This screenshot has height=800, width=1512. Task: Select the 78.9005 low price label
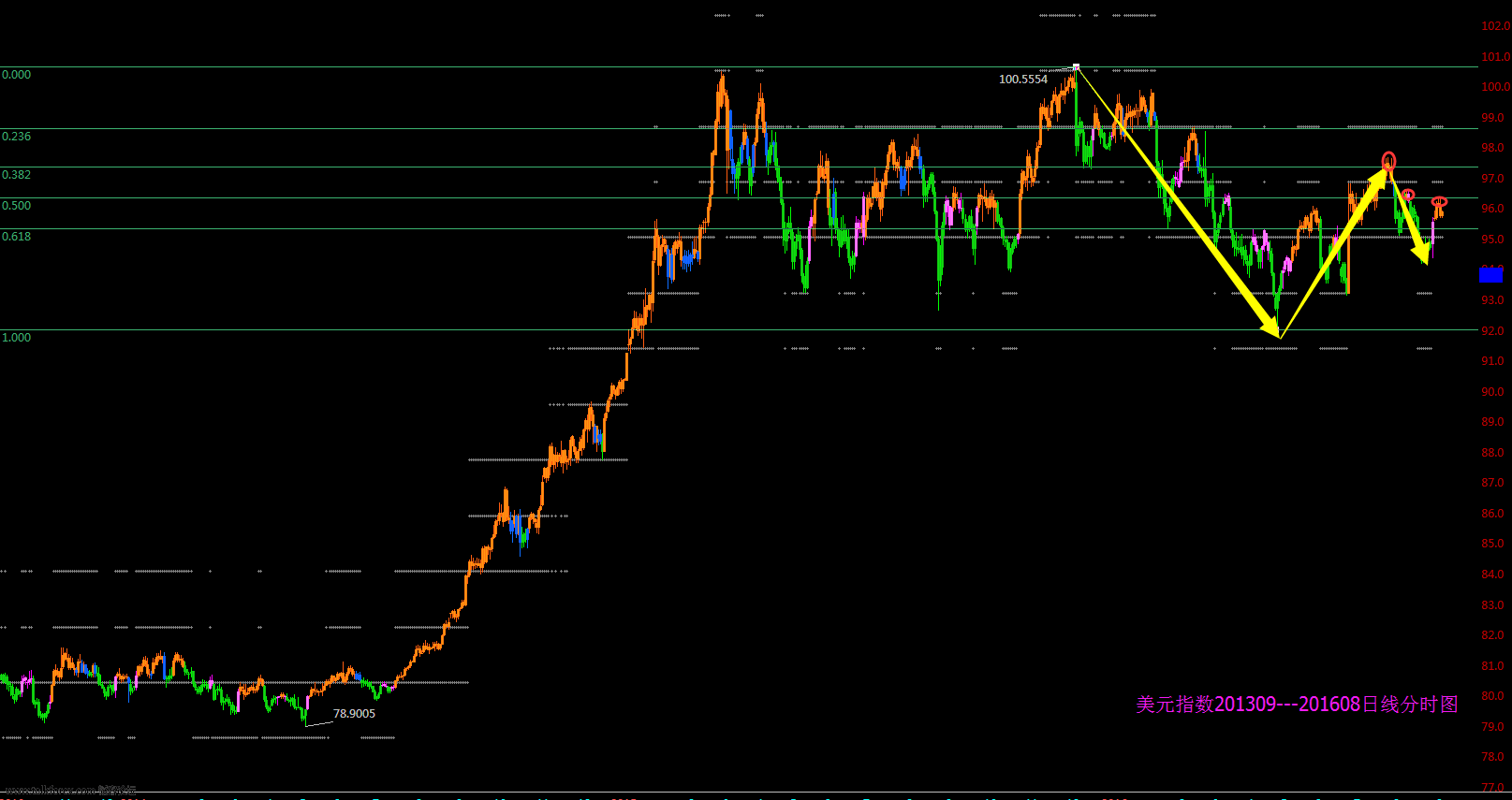tap(355, 714)
